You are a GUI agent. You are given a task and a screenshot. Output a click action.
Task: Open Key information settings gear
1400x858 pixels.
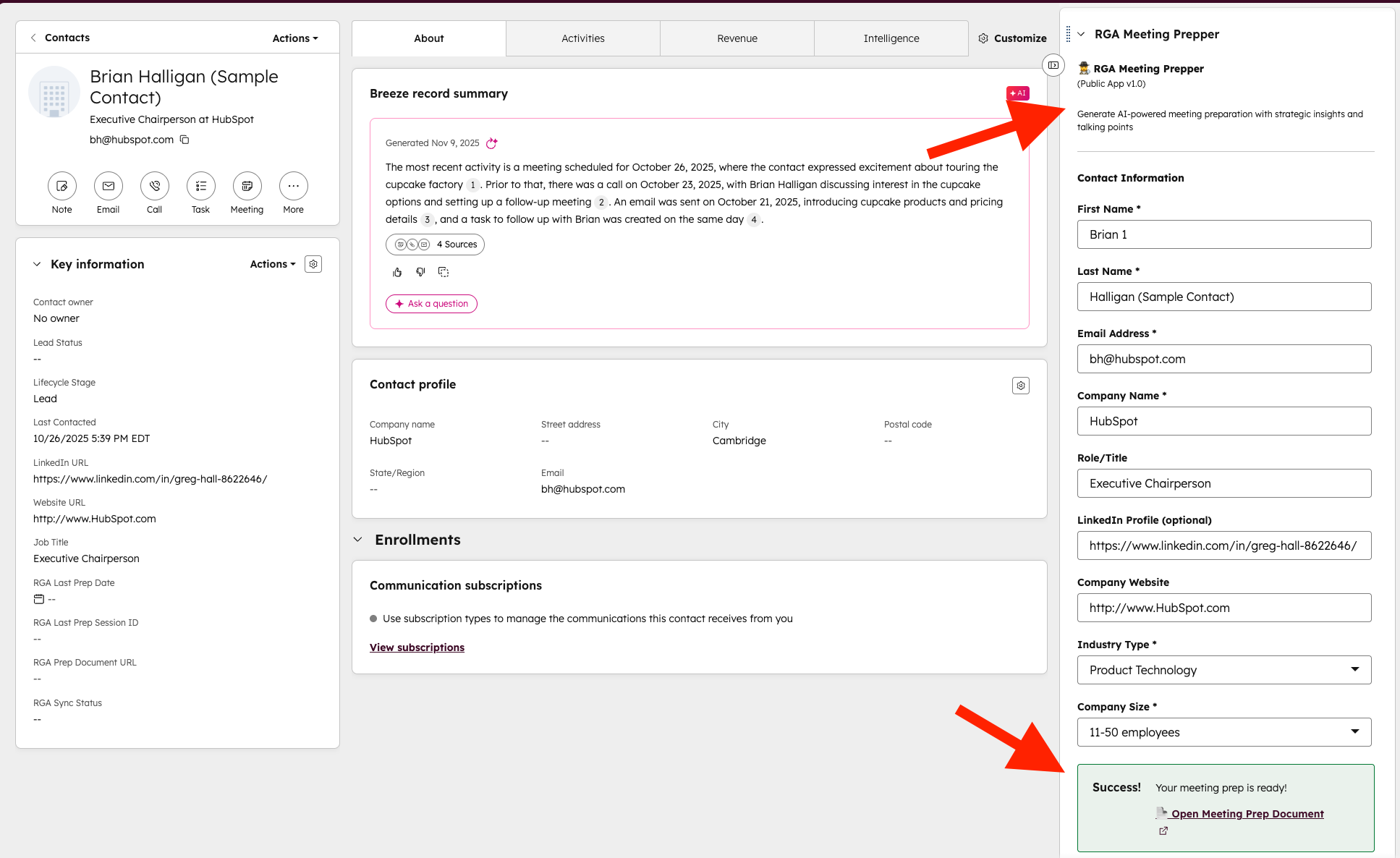coord(313,264)
